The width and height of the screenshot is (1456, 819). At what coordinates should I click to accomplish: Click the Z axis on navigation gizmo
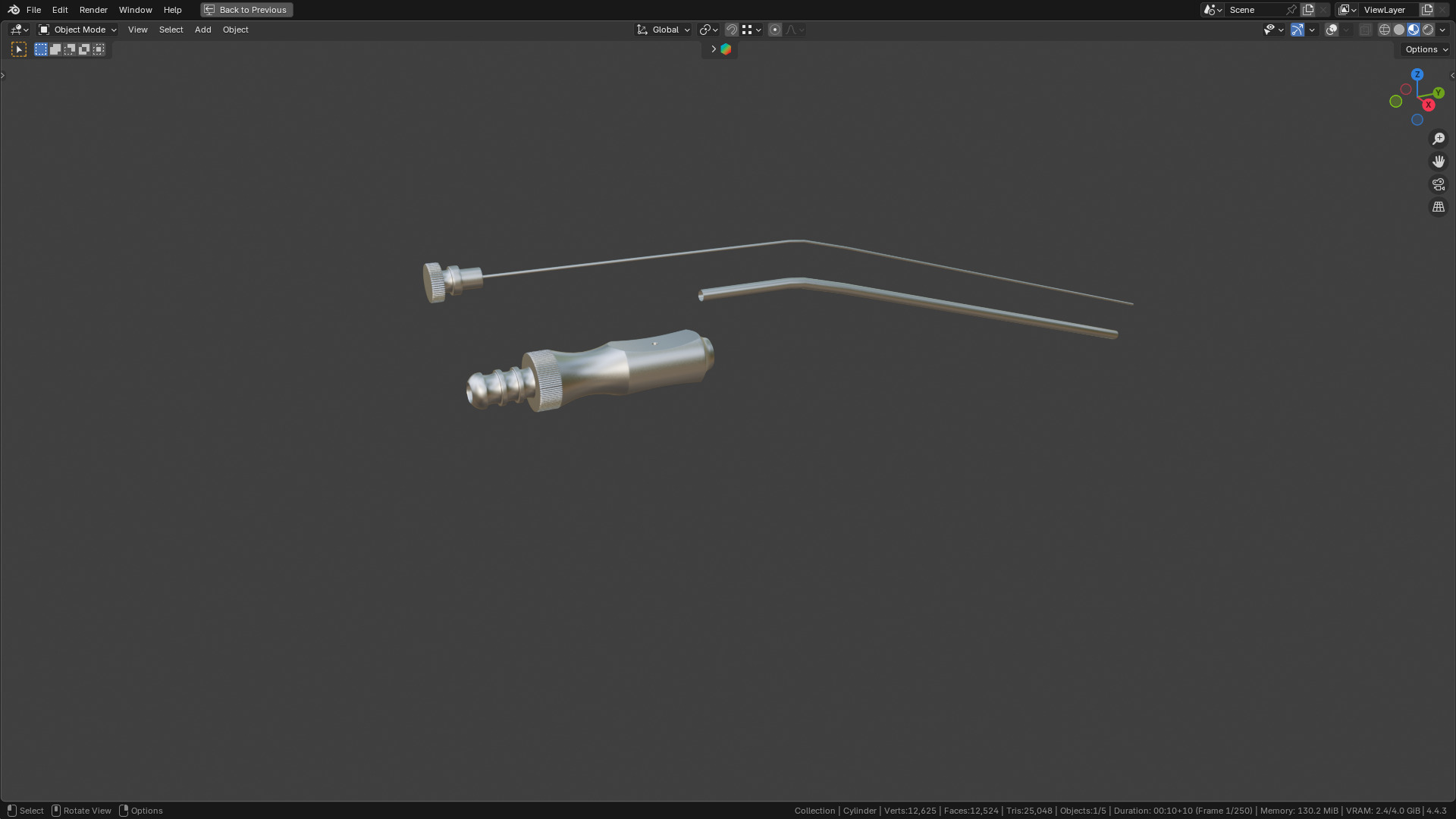[x=1417, y=74]
